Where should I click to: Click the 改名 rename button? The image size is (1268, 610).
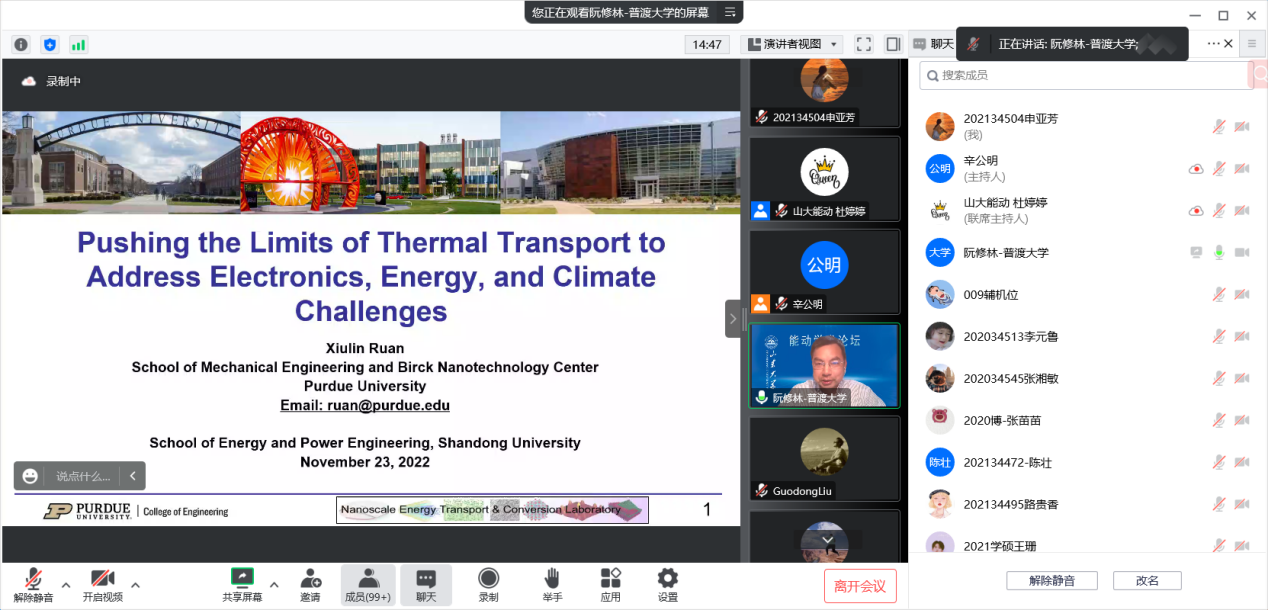[x=1147, y=581]
